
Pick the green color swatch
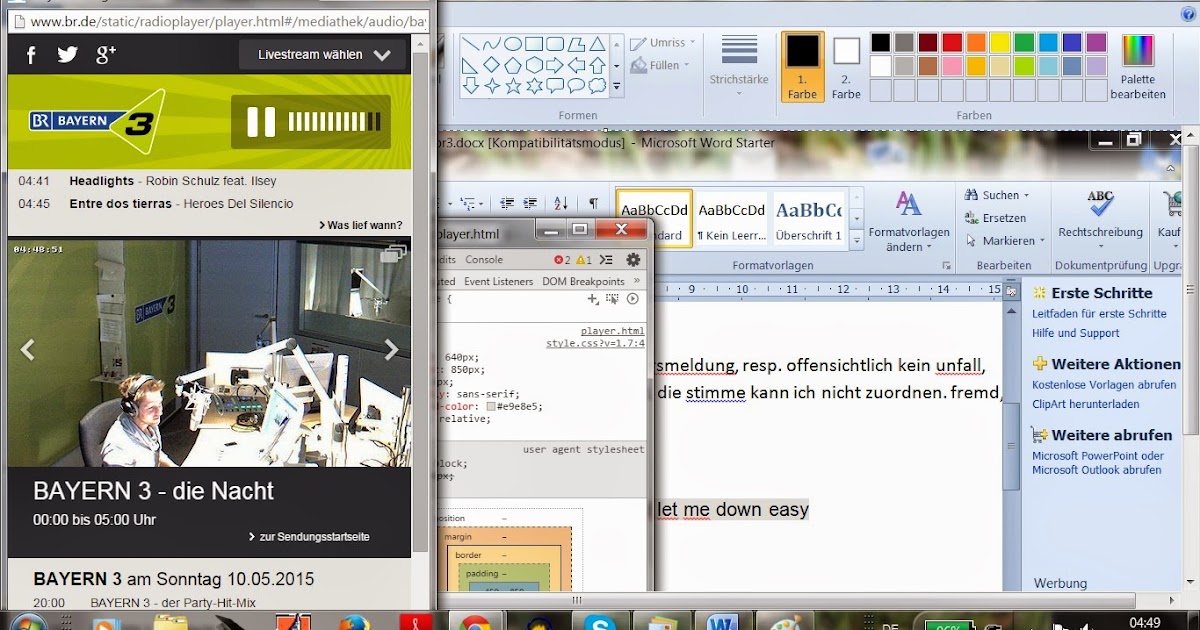point(1024,43)
